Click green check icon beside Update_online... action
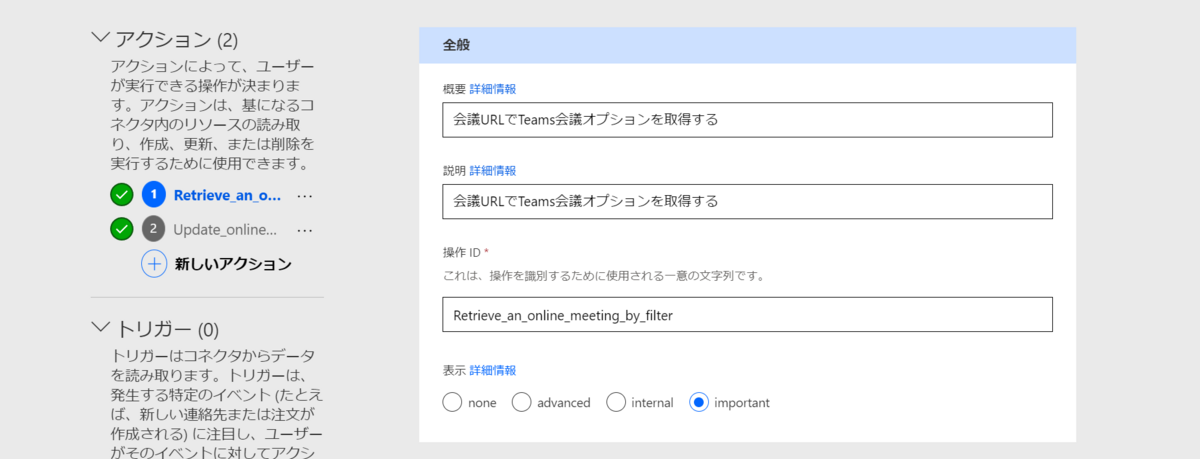The height and width of the screenshot is (459, 1200). coord(122,229)
